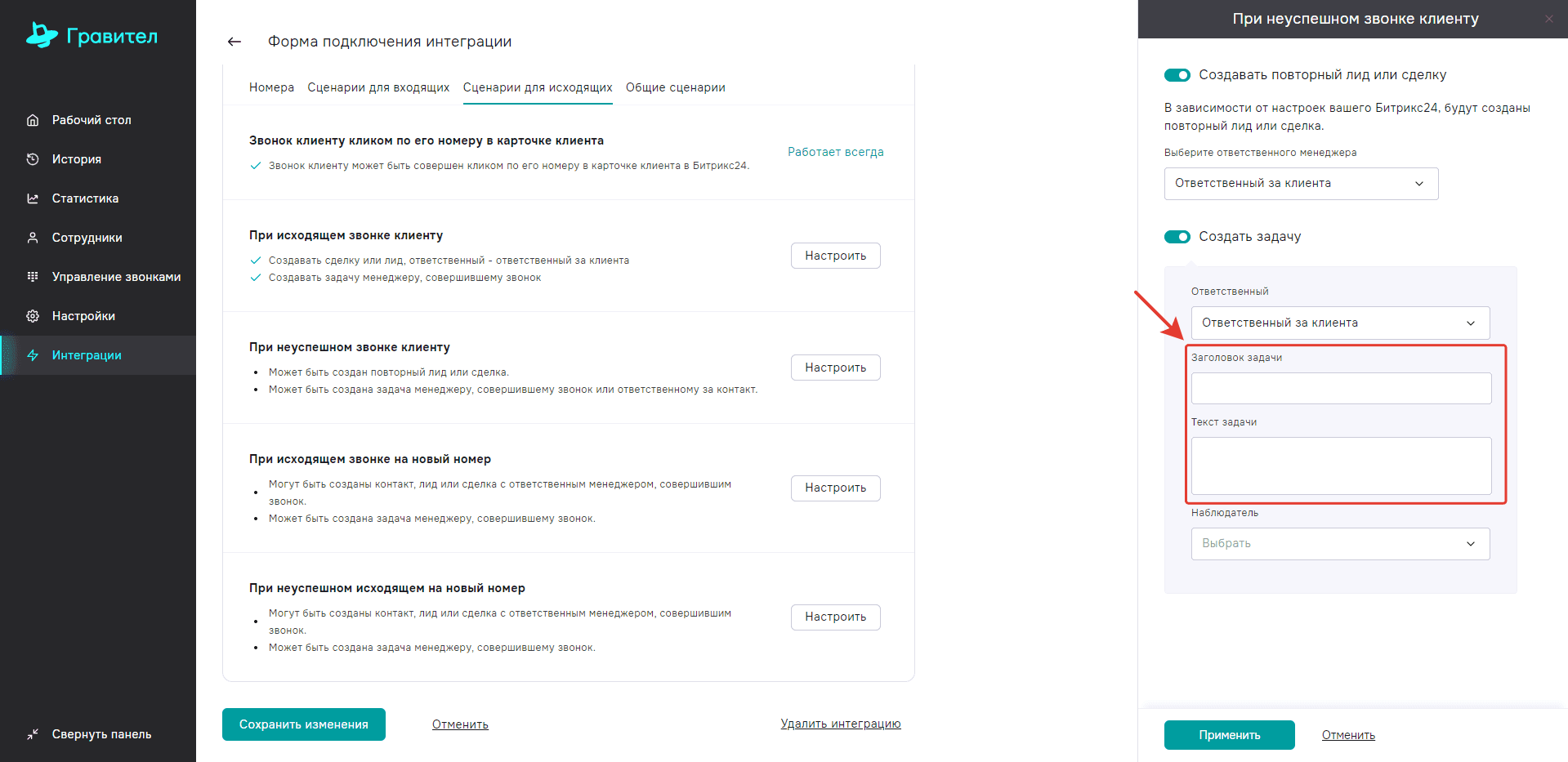1568x762 pixels.
Task: Click the Сотрудники person icon
Action: (x=33, y=238)
